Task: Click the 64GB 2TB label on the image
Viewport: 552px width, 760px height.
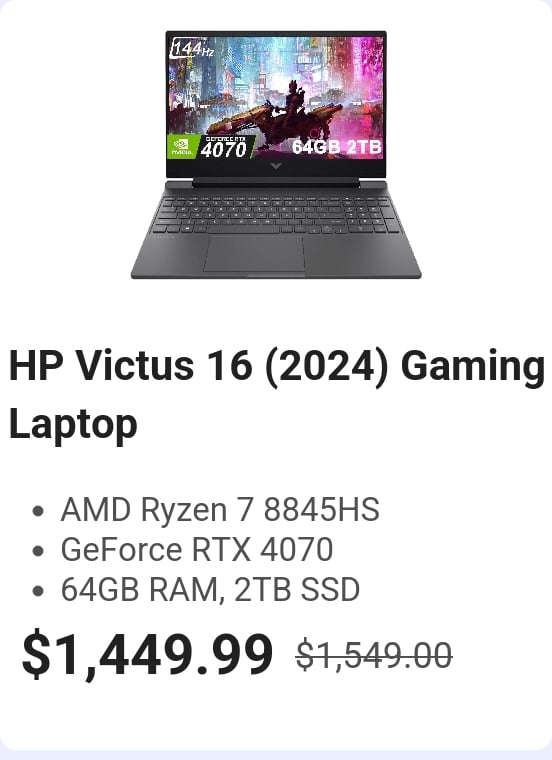Action: 336,146
